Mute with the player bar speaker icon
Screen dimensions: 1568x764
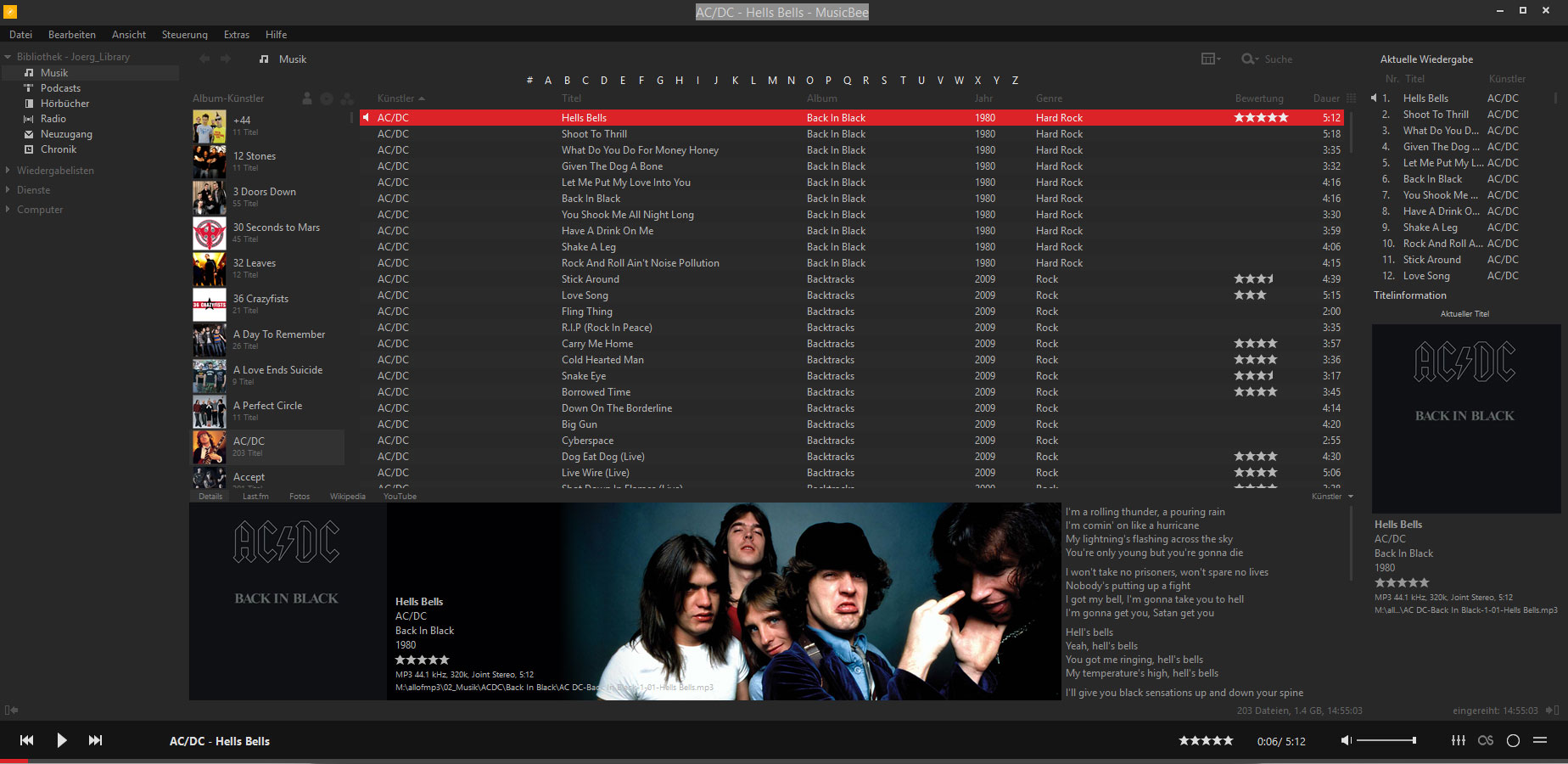pos(1346,741)
